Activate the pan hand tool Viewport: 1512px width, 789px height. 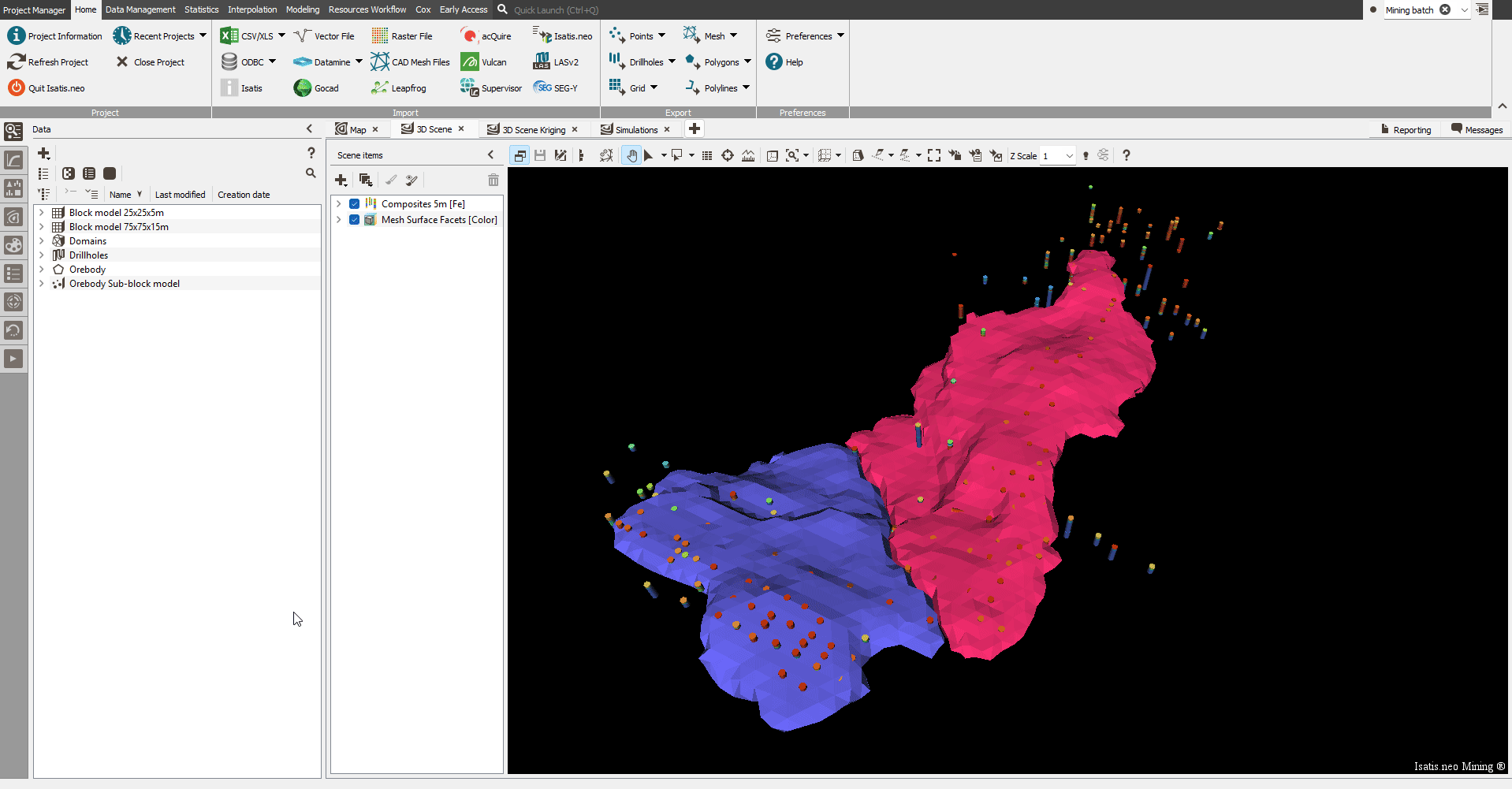pos(631,156)
